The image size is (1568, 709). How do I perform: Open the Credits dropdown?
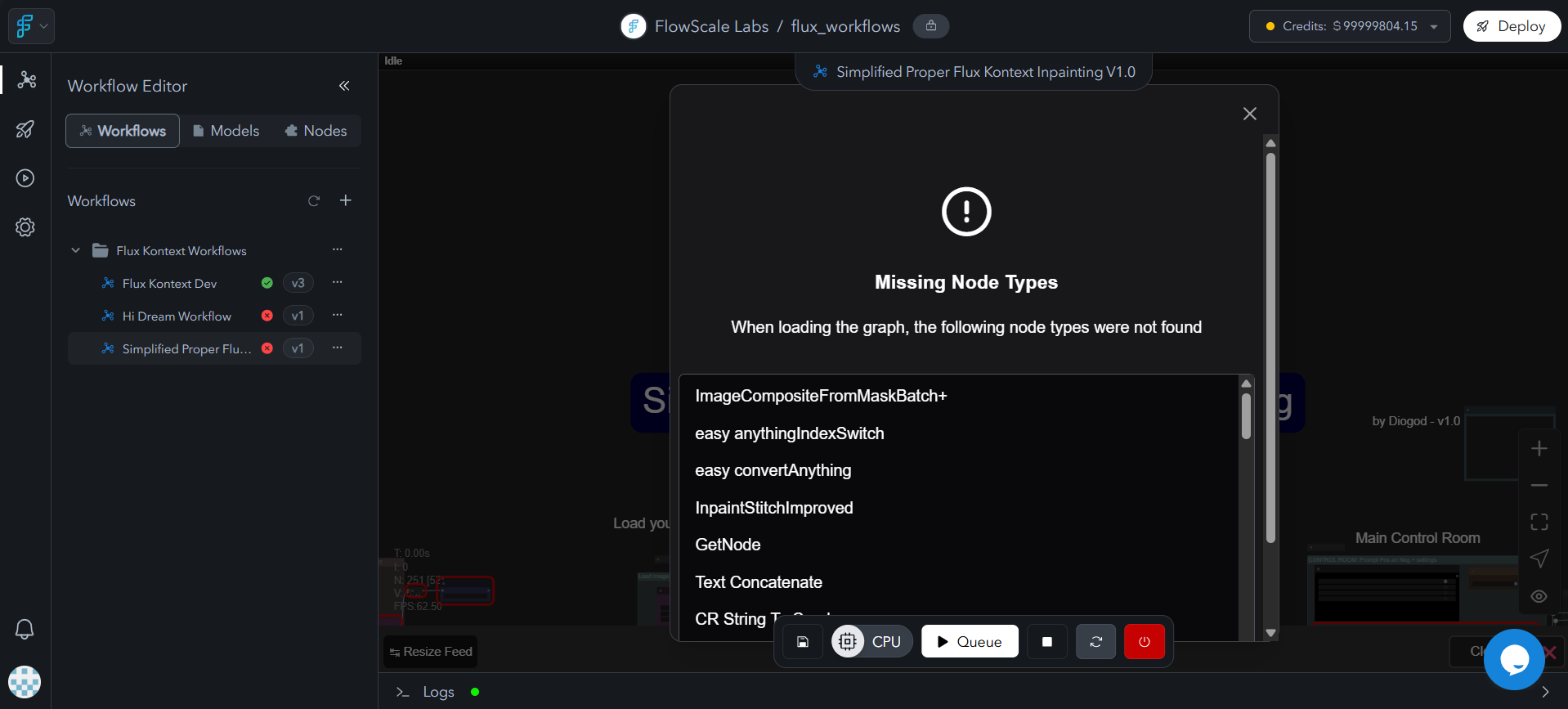[1350, 26]
